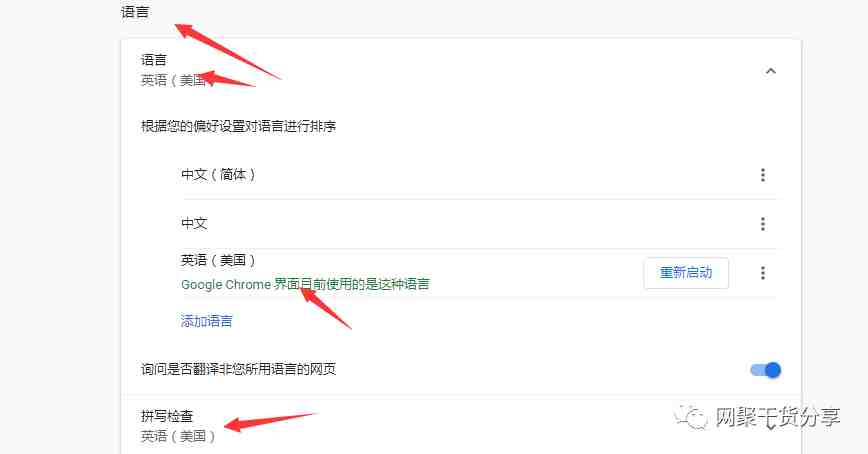Select the 中文（简体） language entry
The image size is (868, 454).
218,174
